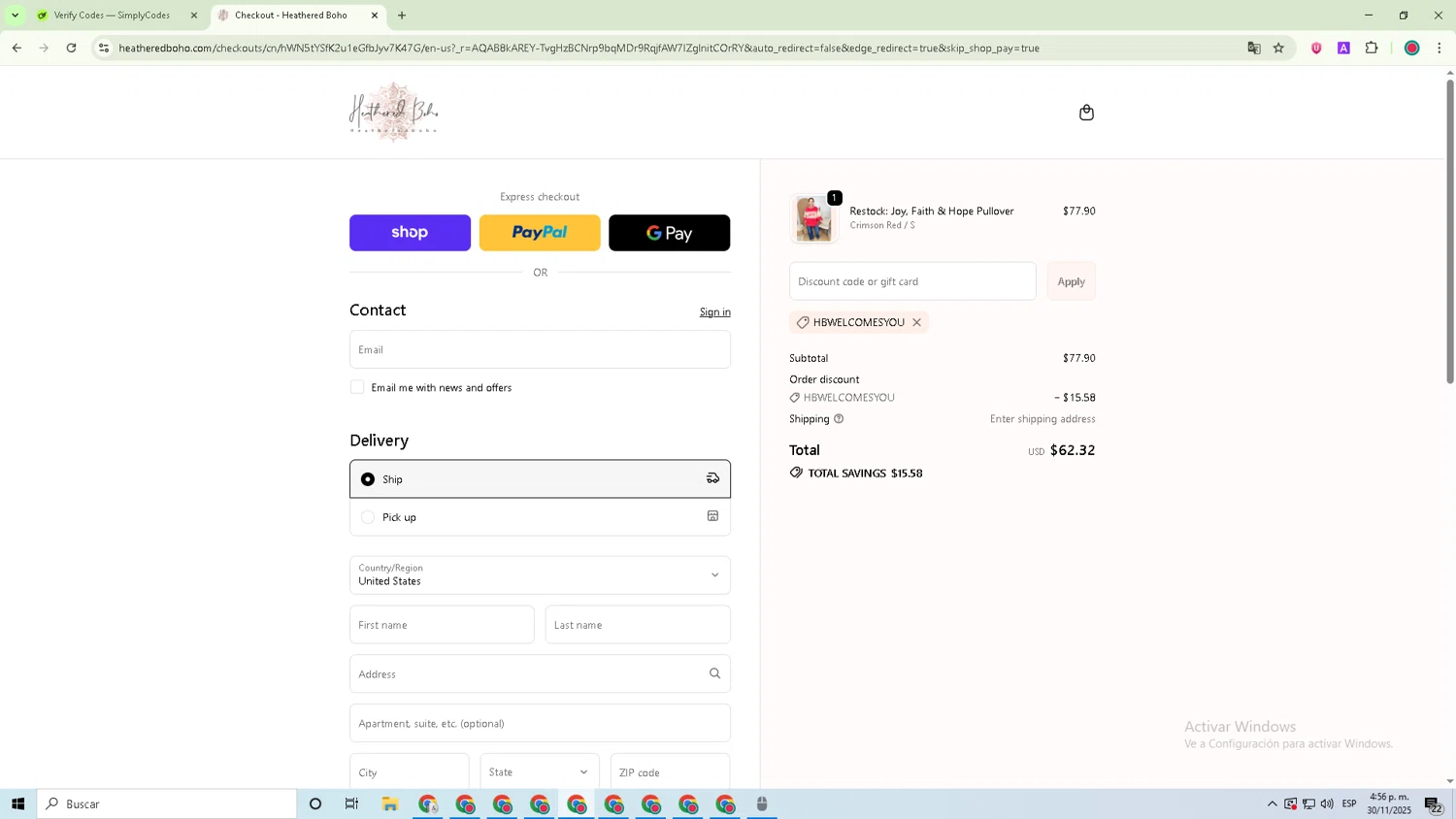
Task: Click the taskbar clock showing 4:56 p. m.
Action: [x=1389, y=803]
